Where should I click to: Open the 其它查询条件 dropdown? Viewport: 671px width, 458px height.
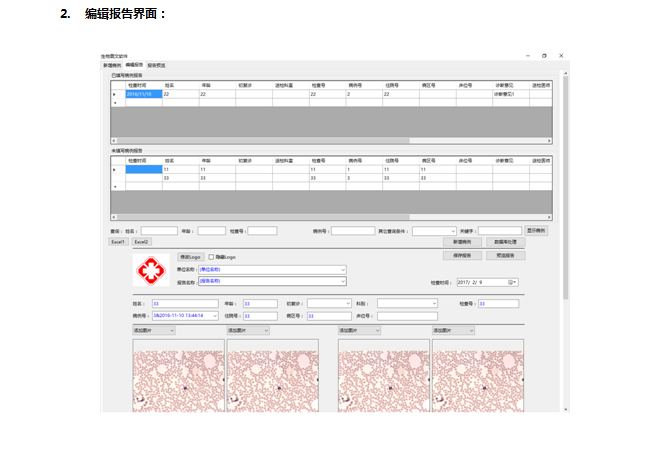pyautogui.click(x=452, y=230)
